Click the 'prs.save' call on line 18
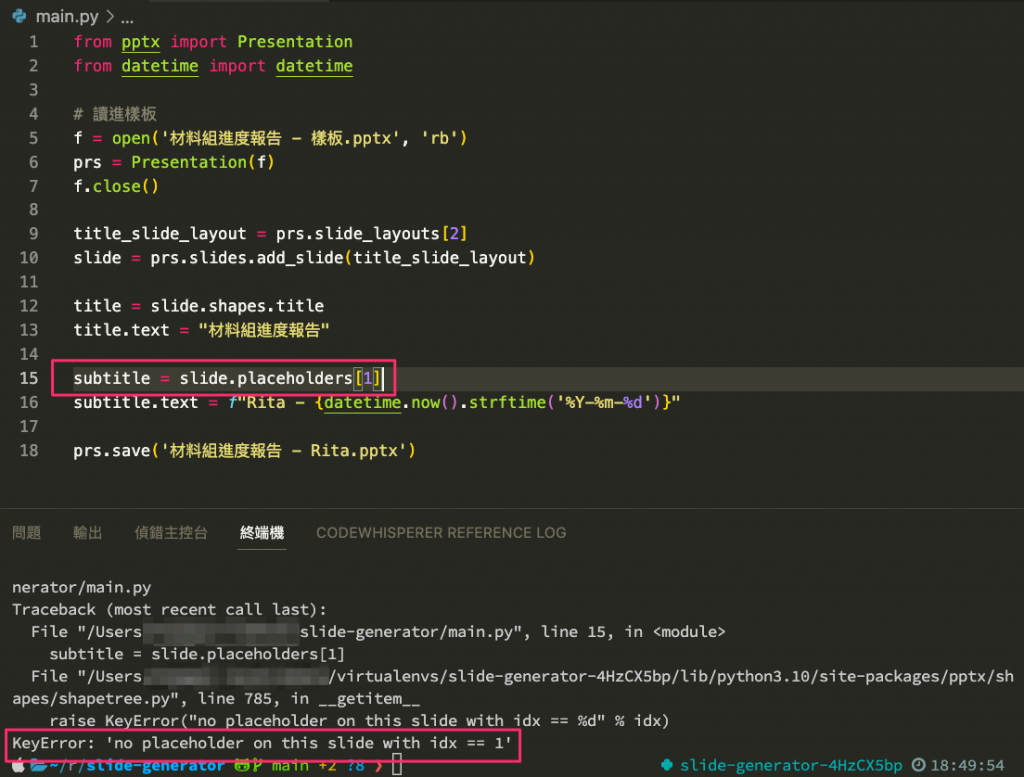This screenshot has height=777, width=1024. pos(112,451)
